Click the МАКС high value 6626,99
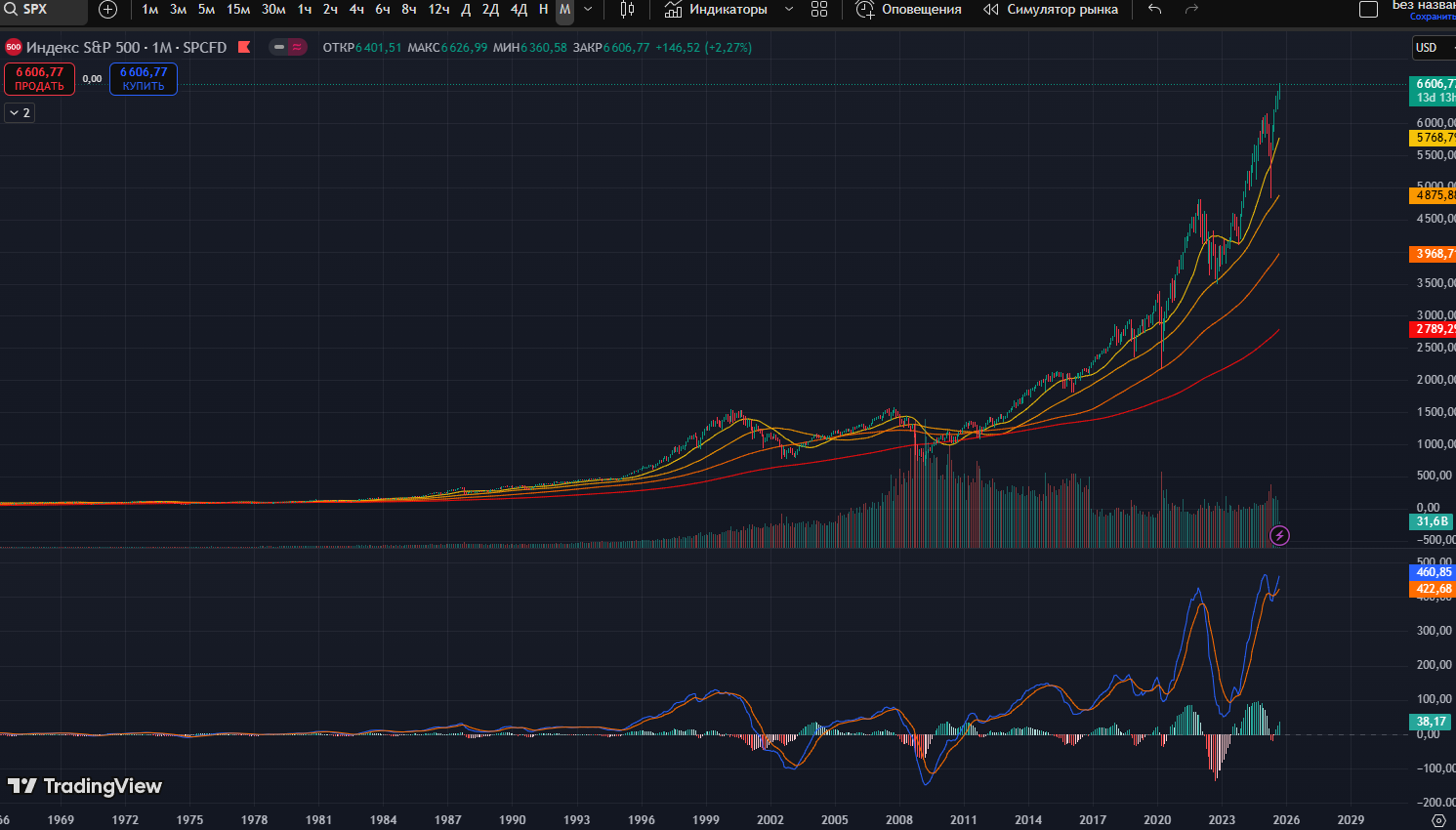Viewport: 1456px width, 830px height. [464, 47]
